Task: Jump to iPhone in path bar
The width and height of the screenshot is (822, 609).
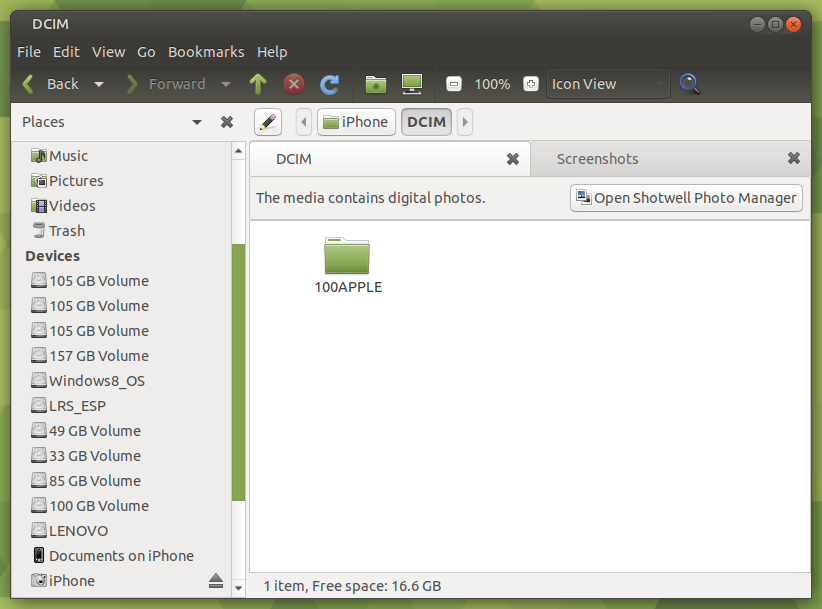Action: pyautogui.click(x=356, y=122)
